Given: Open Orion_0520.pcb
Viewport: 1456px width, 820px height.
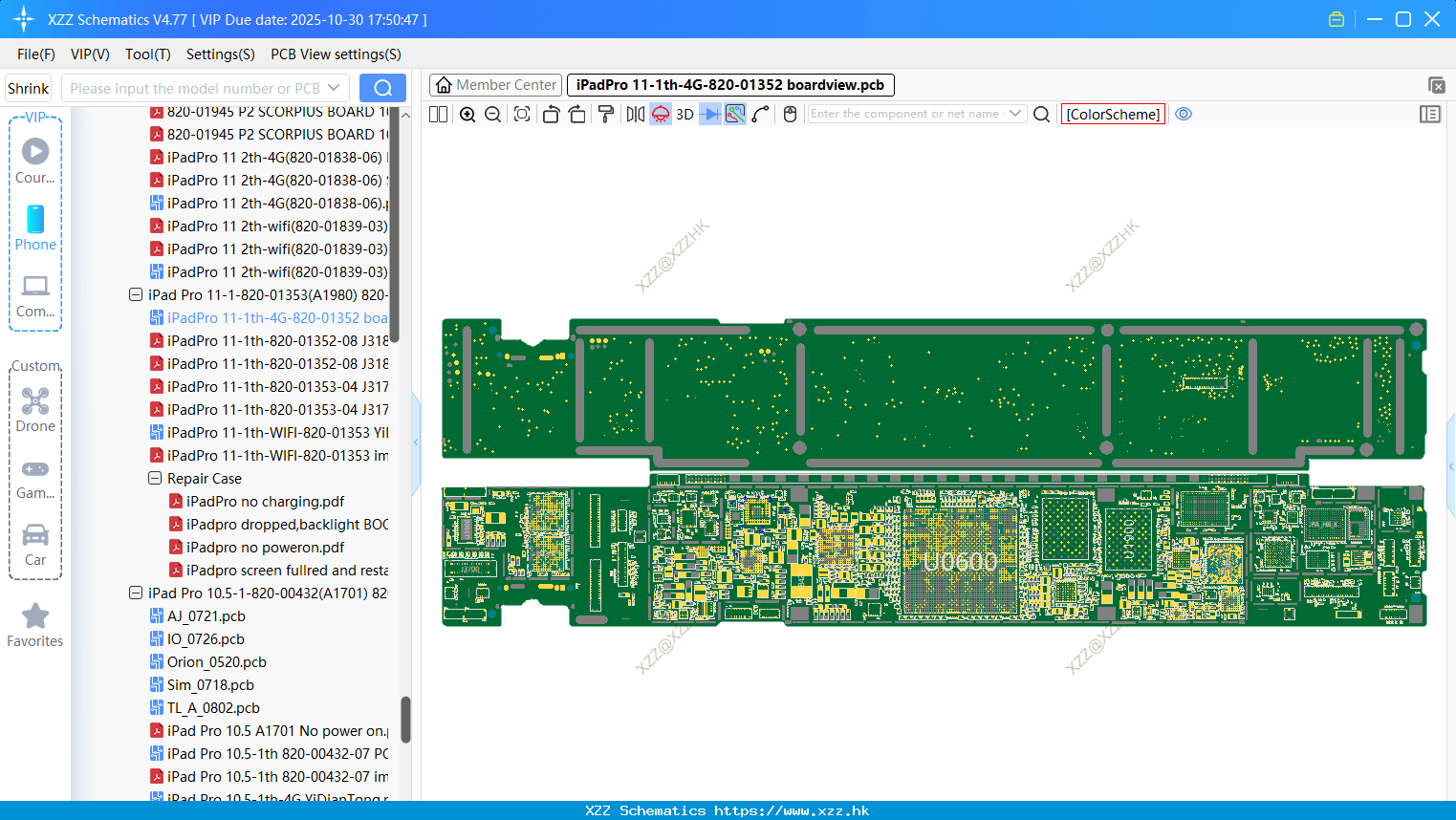Looking at the screenshot, I should tap(208, 662).
